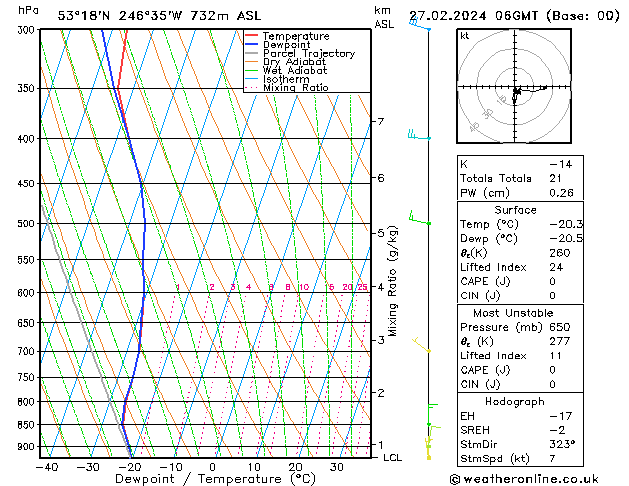Click the '300' hPa pressure axis label
This screenshot has width=629, height=486.
tap(28, 30)
